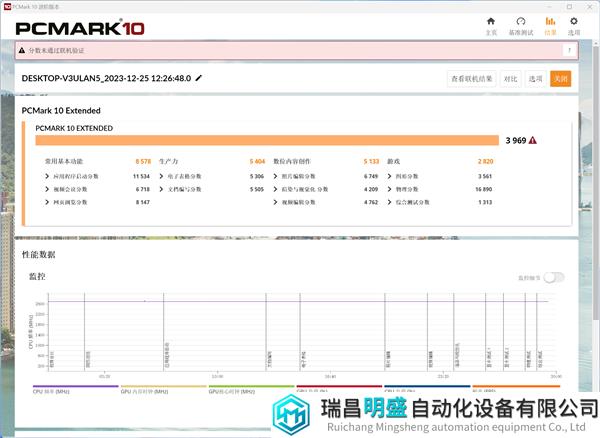
Task: Open the Options gear icon in header
Action: coord(574,21)
